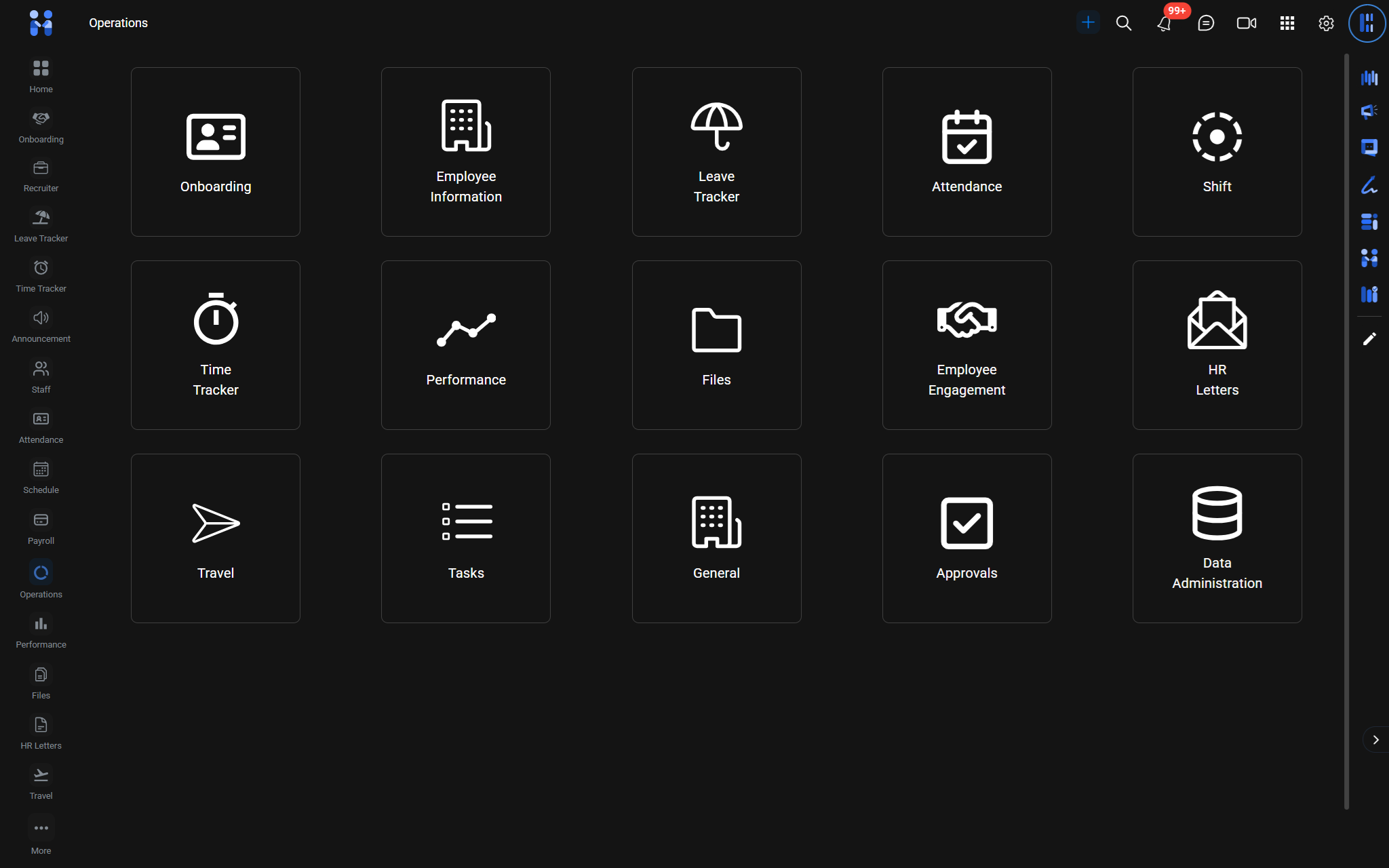
Task: Start a video meeting via camera icon
Action: (1247, 23)
